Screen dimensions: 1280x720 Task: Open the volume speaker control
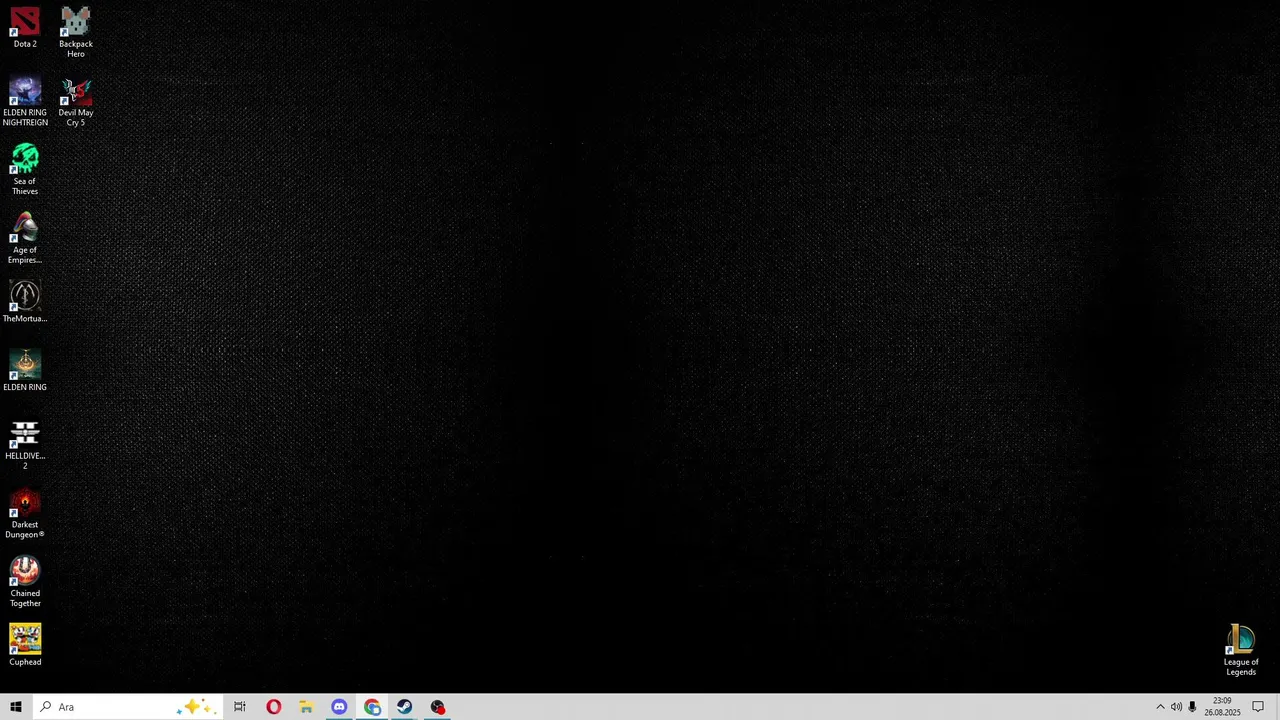[x=1176, y=707]
